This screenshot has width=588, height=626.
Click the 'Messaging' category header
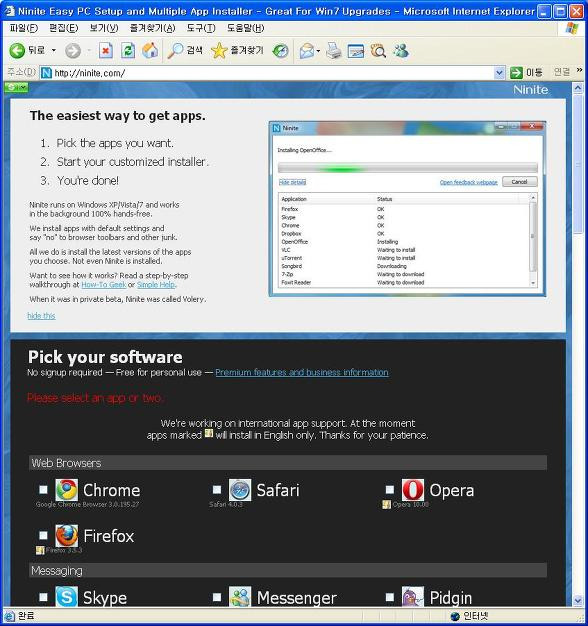[288, 570]
